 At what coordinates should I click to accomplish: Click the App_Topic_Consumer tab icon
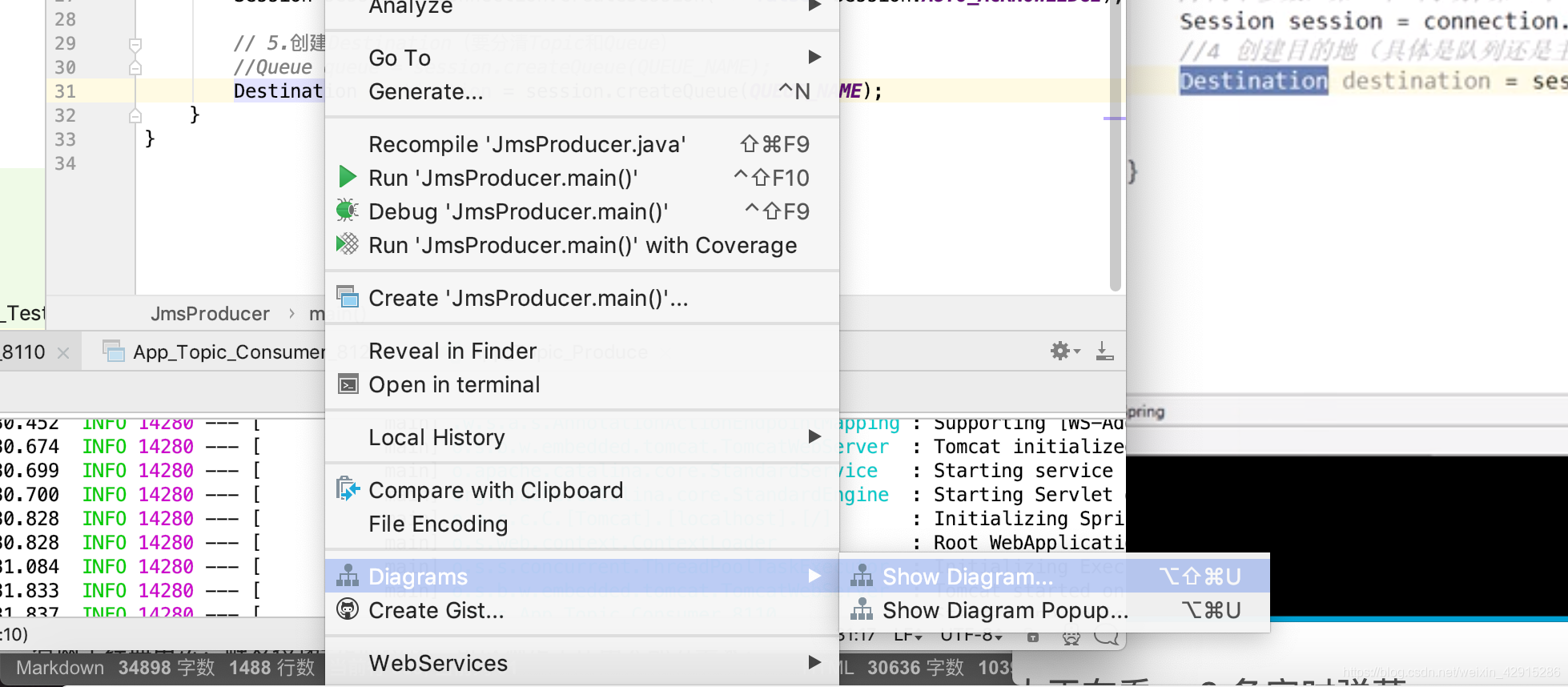tap(114, 351)
